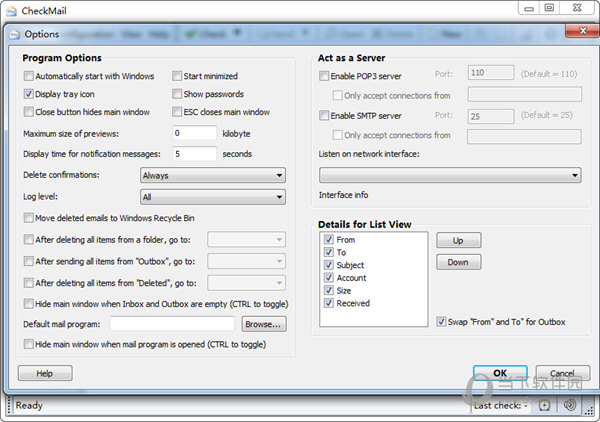
Task: Click SMTP accepted connections address field
Action: click(x=524, y=137)
